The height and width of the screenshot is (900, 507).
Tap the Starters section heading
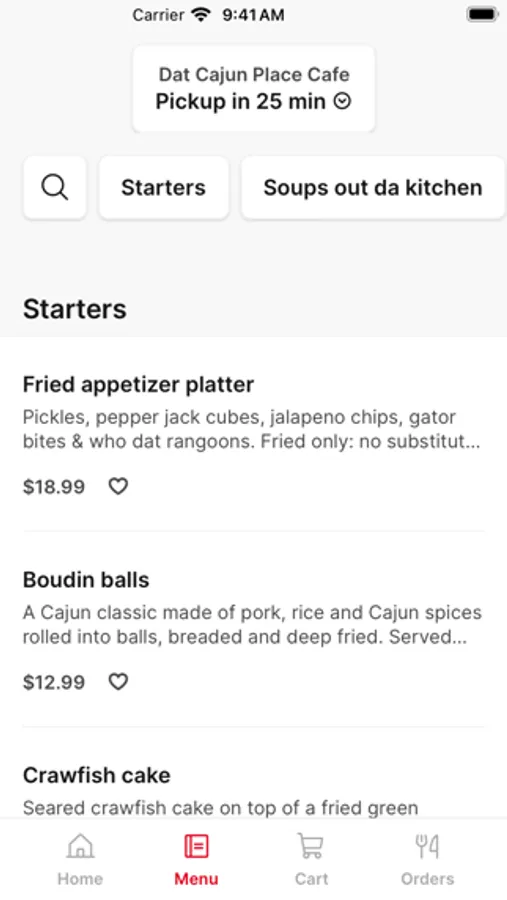pyautogui.click(x=75, y=309)
